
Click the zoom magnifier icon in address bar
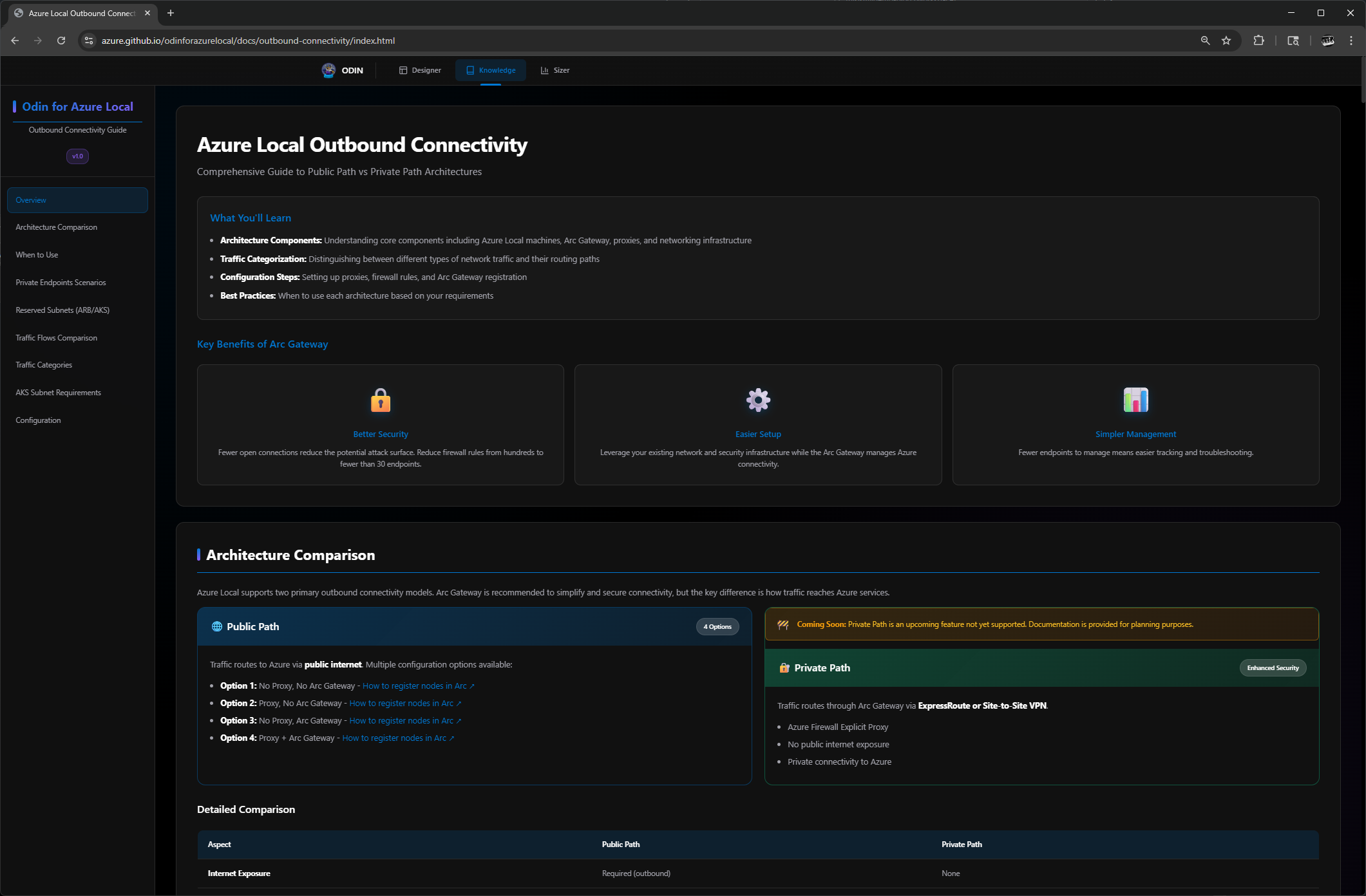(1205, 41)
